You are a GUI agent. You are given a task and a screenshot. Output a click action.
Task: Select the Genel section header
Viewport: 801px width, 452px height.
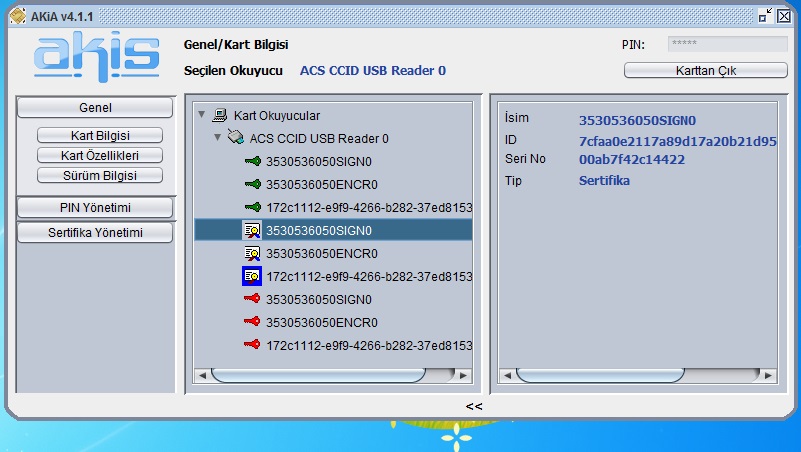point(95,107)
